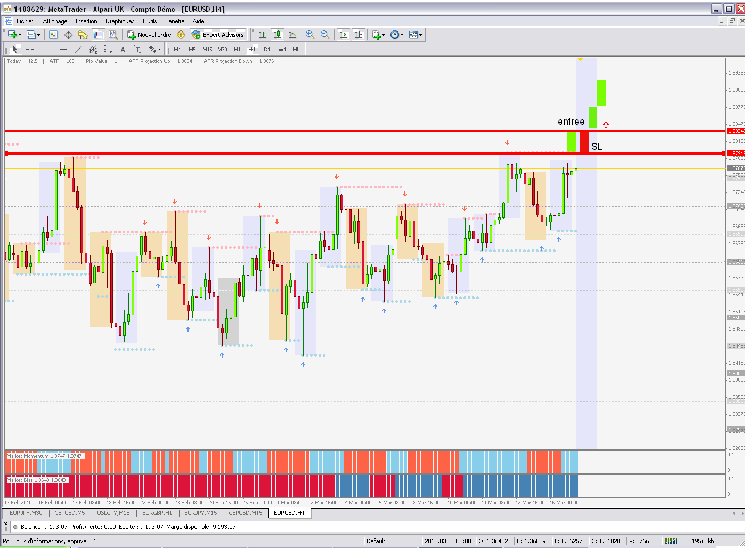Toggle the Expert Advisors button
This screenshot has height=548, width=750.
[x=218, y=34]
